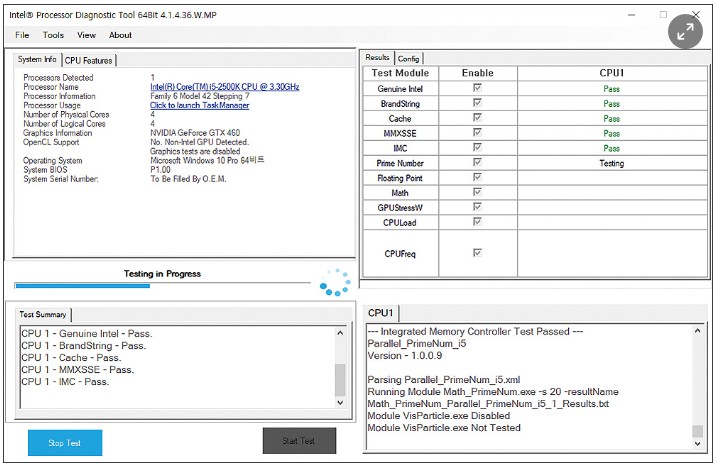Click 'To Be Filled By O.E.M.' serial value
The image size is (717, 469).
[x=188, y=179]
